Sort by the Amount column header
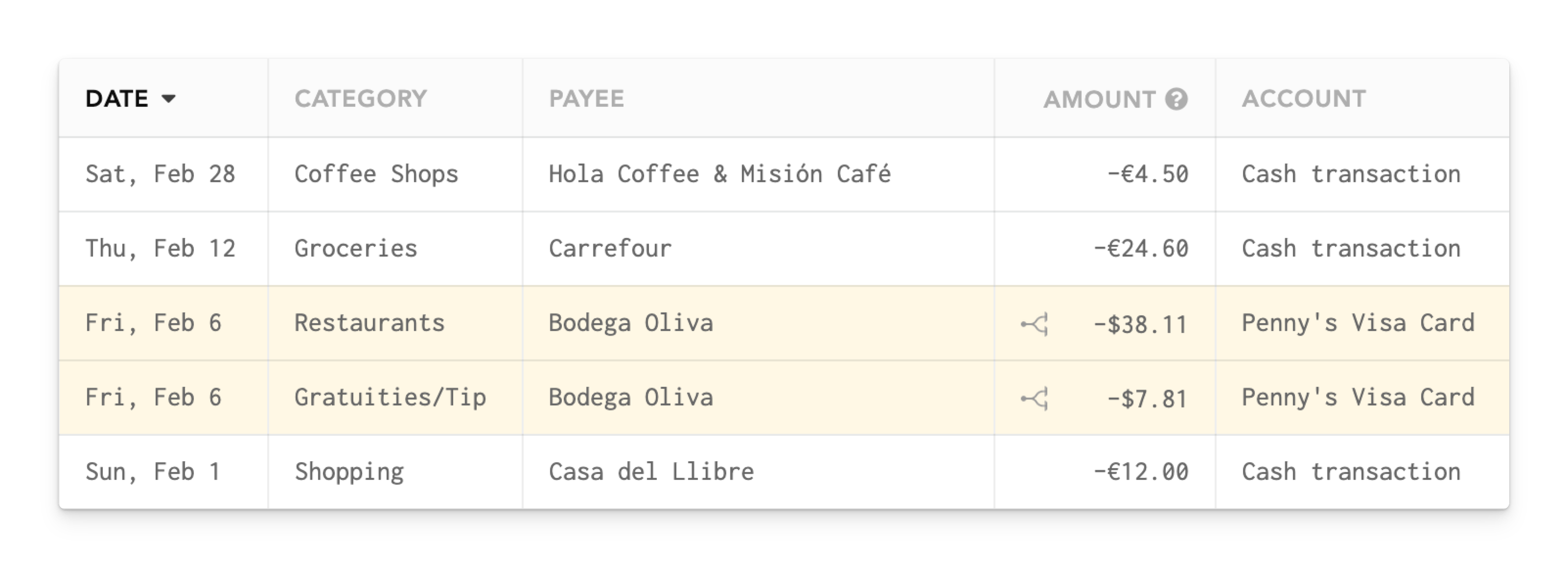Image resolution: width=1568 pixels, height=568 pixels. [x=1099, y=99]
